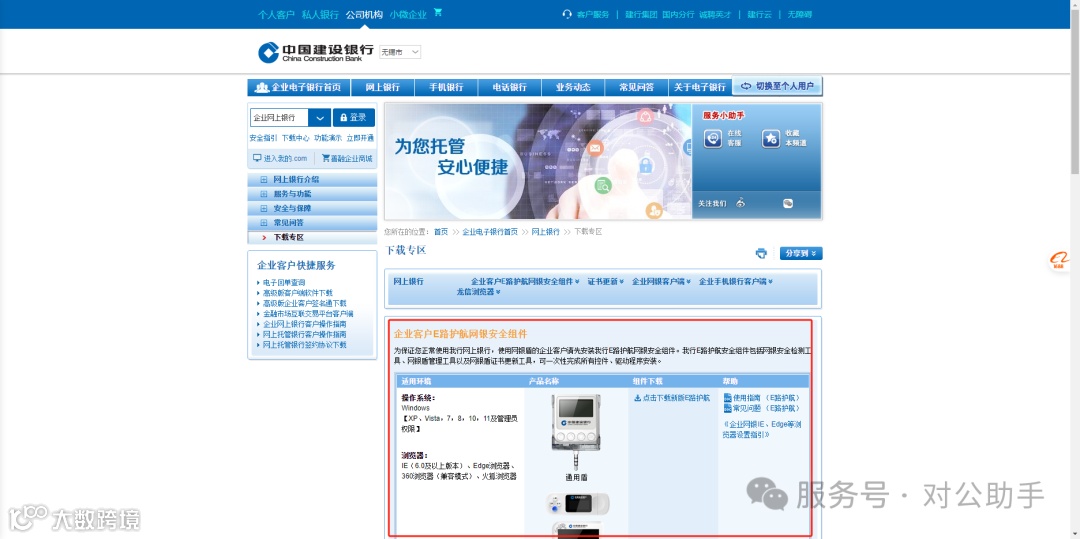
Task: Click 点击下载新版E路护航 download link
Action: (676, 398)
